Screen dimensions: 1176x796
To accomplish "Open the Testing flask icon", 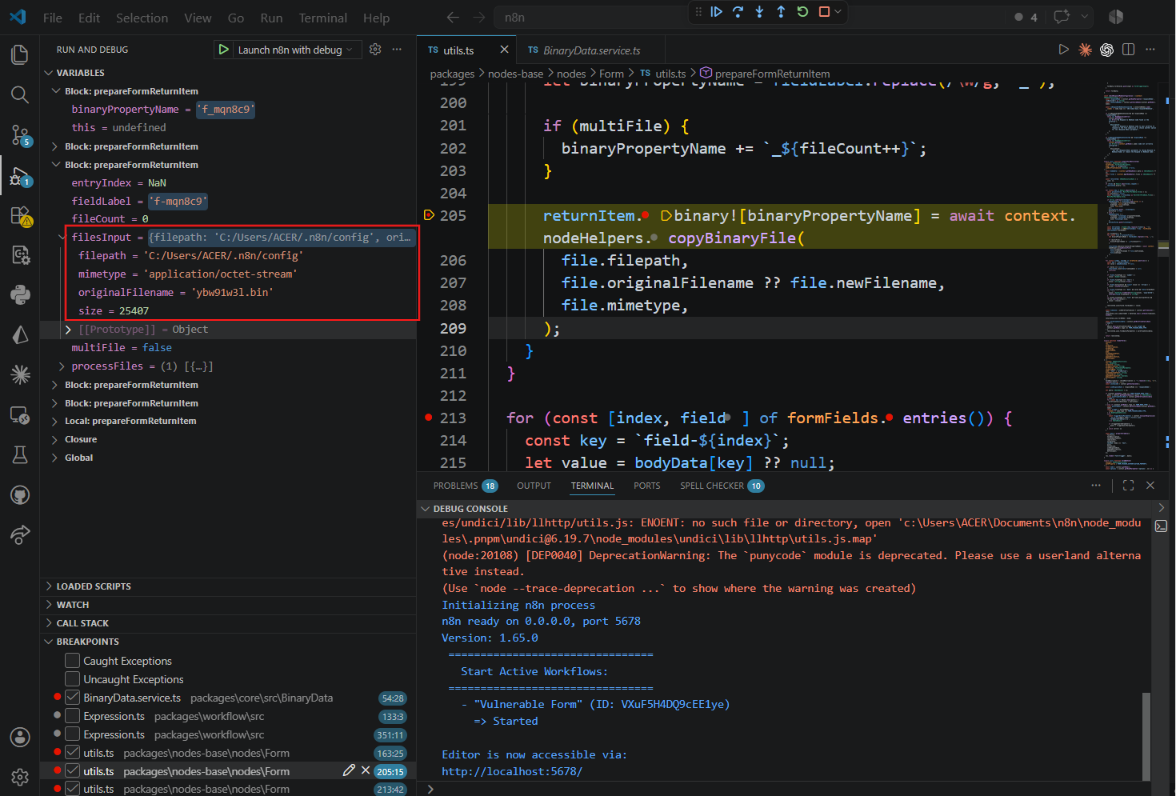I will tap(20, 455).
